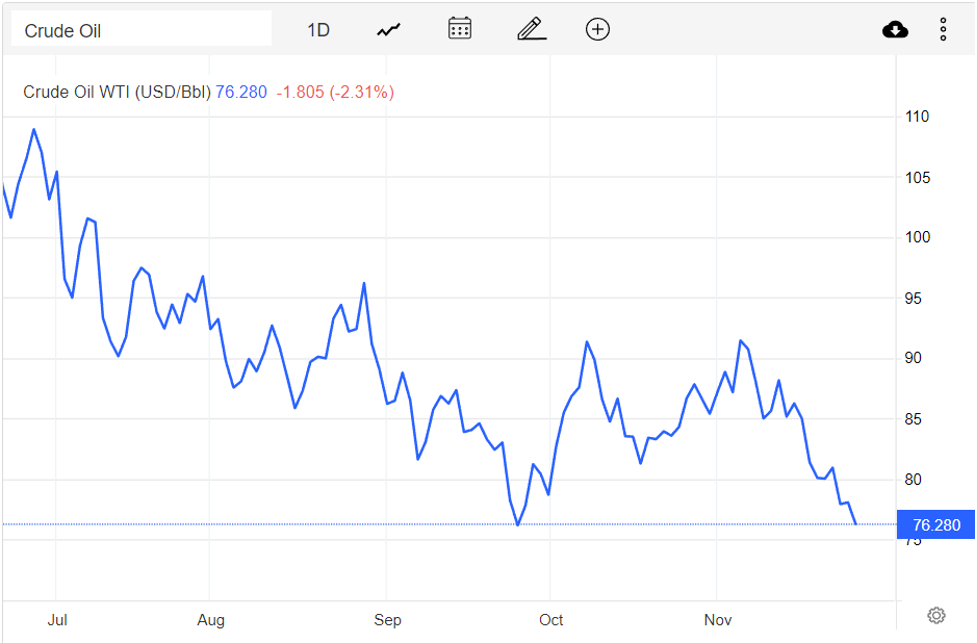This screenshot has width=977, height=643.
Task: Select the pencil drawing tool
Action: [x=530, y=29]
